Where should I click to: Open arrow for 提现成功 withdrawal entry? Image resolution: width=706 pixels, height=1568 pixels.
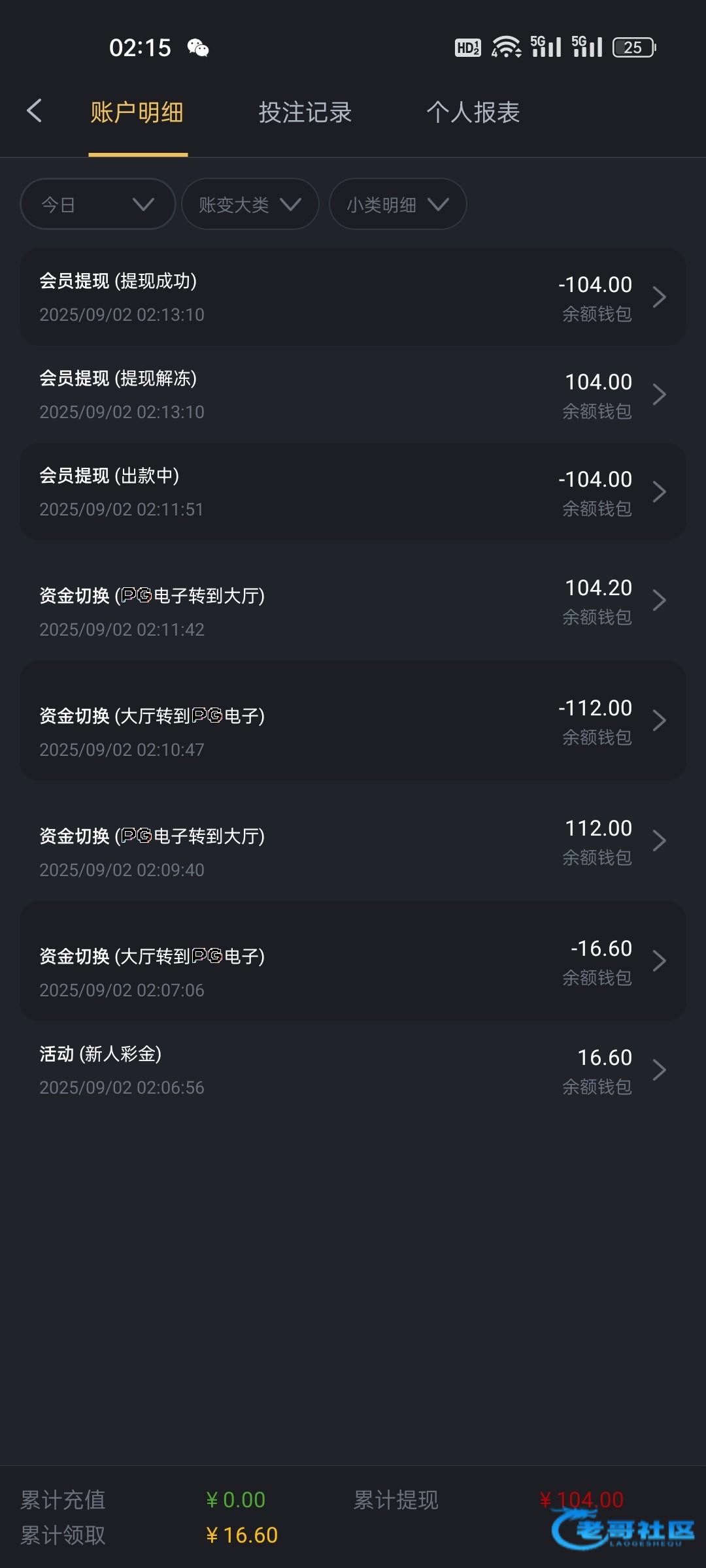coord(659,297)
